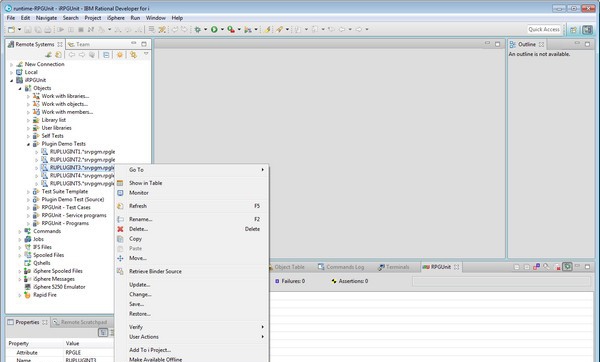Select RUPLUGINT5.*srvpgm.rpgle in tree
The width and height of the screenshot is (600, 362).
click(82, 184)
